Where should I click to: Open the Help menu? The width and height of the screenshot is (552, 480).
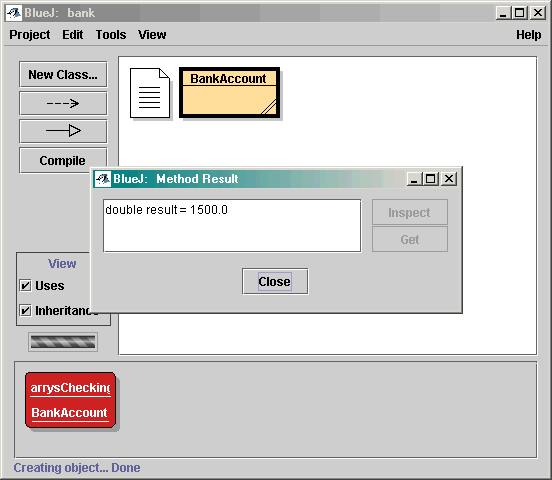(x=528, y=35)
